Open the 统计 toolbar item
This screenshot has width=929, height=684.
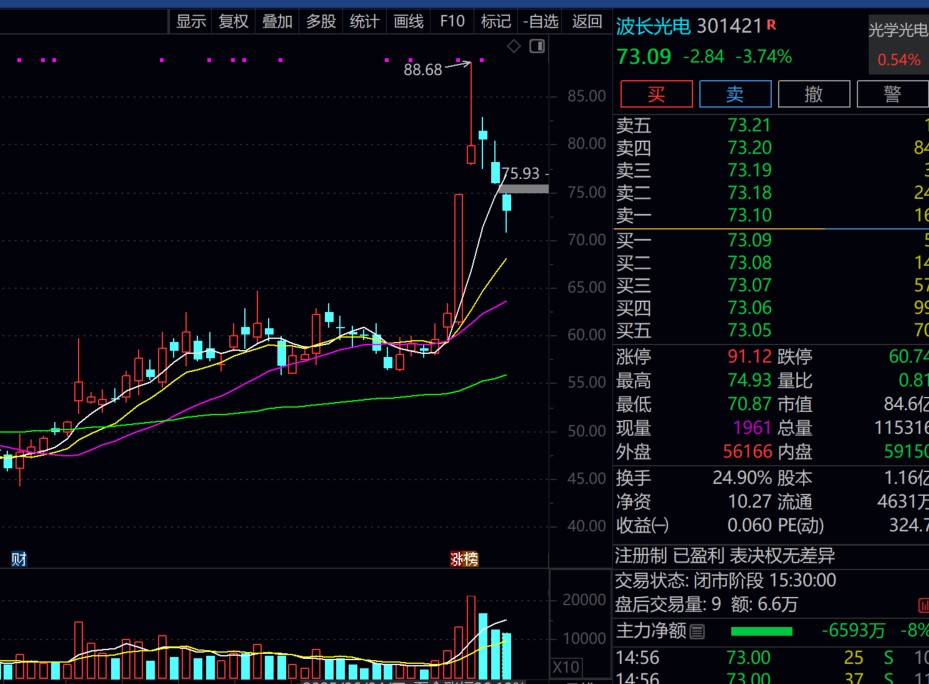click(x=364, y=22)
